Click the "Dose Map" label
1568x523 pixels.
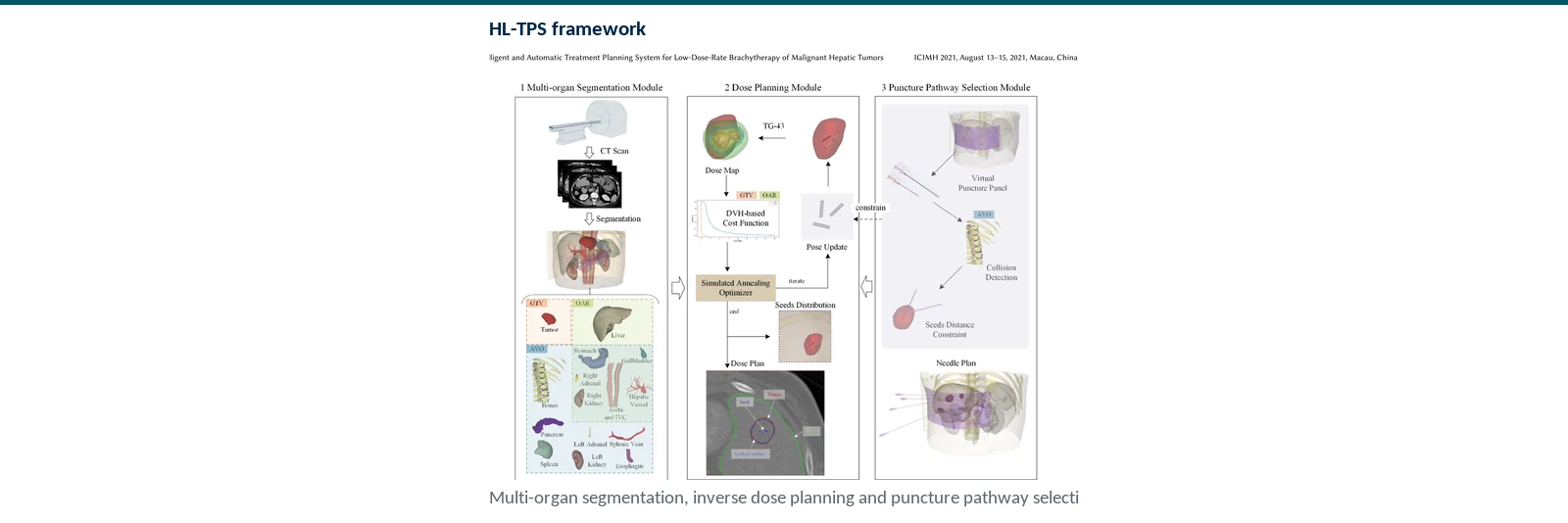pyautogui.click(x=722, y=170)
